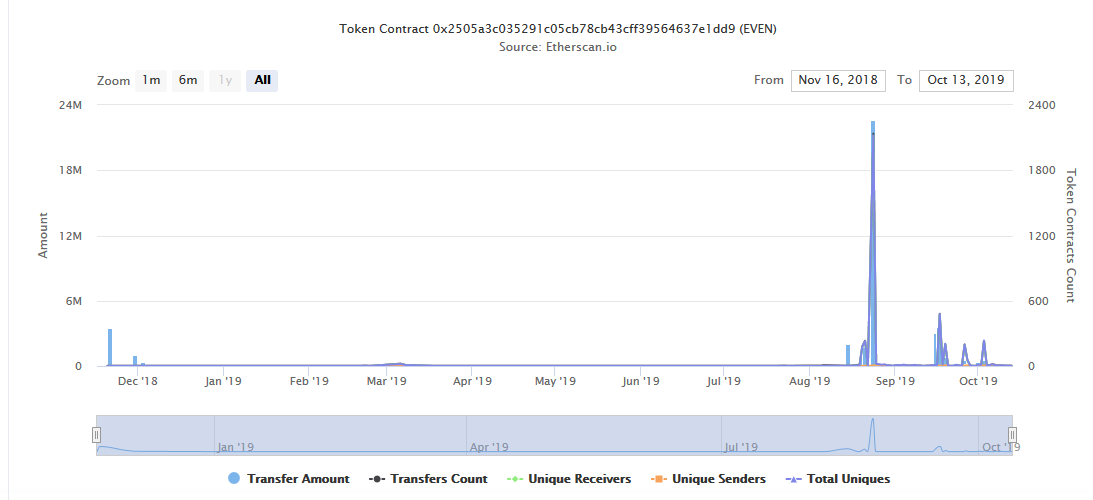
Task: Click the tallest spike bar in late August 2019
Action: (x=873, y=240)
